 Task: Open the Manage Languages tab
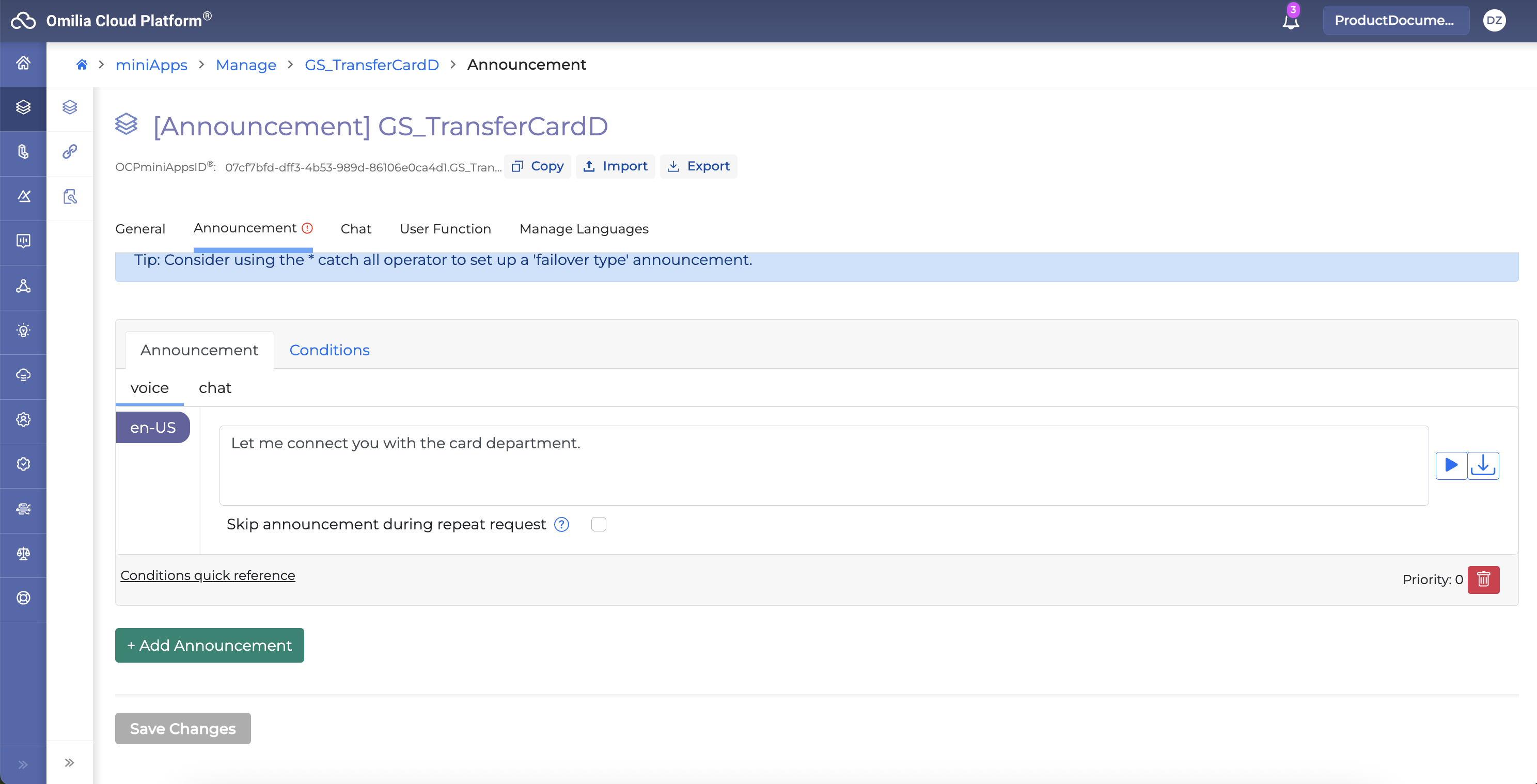[584, 229]
